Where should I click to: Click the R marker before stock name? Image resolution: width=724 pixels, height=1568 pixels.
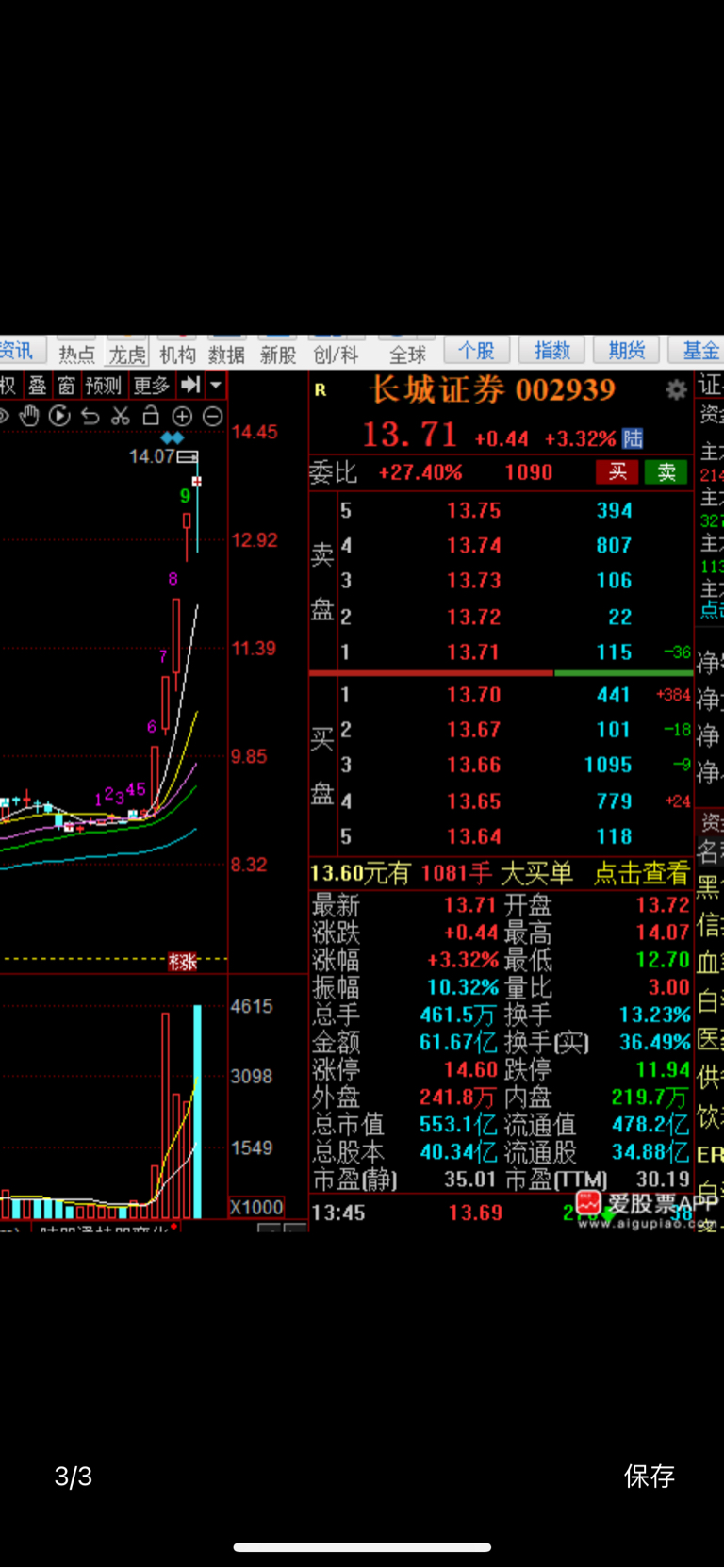(x=321, y=390)
